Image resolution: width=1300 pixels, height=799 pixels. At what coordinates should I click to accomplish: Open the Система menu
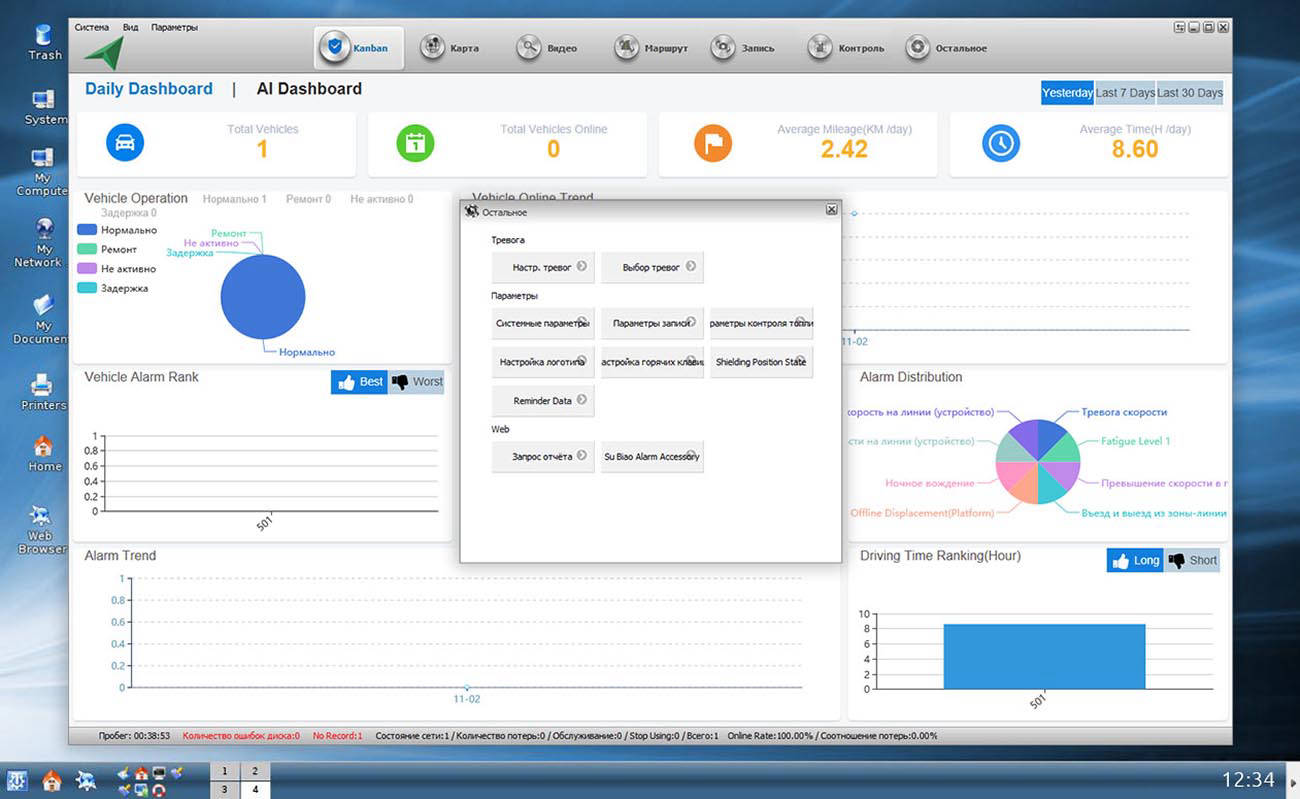(92, 27)
